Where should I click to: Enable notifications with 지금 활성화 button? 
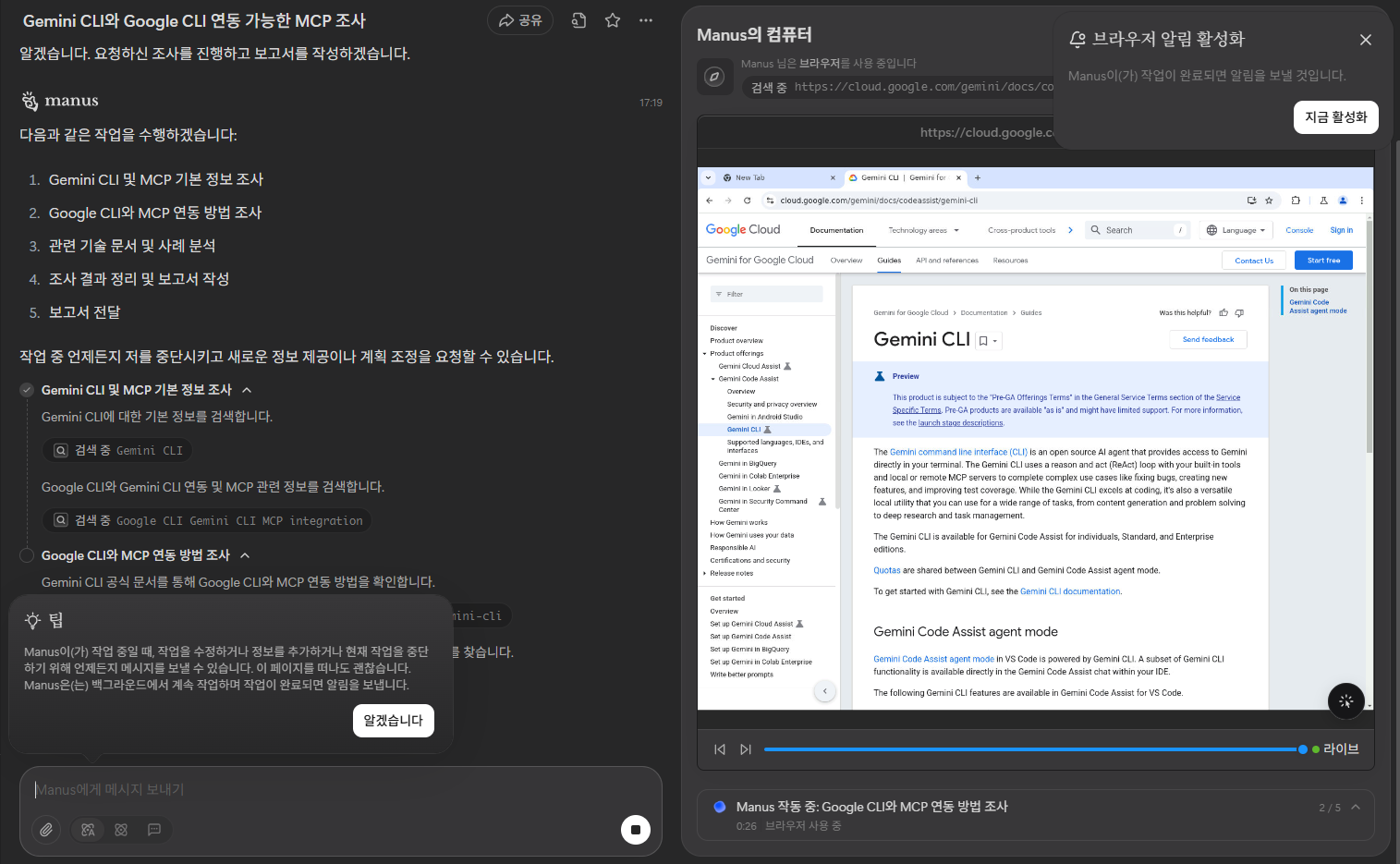click(x=1335, y=117)
